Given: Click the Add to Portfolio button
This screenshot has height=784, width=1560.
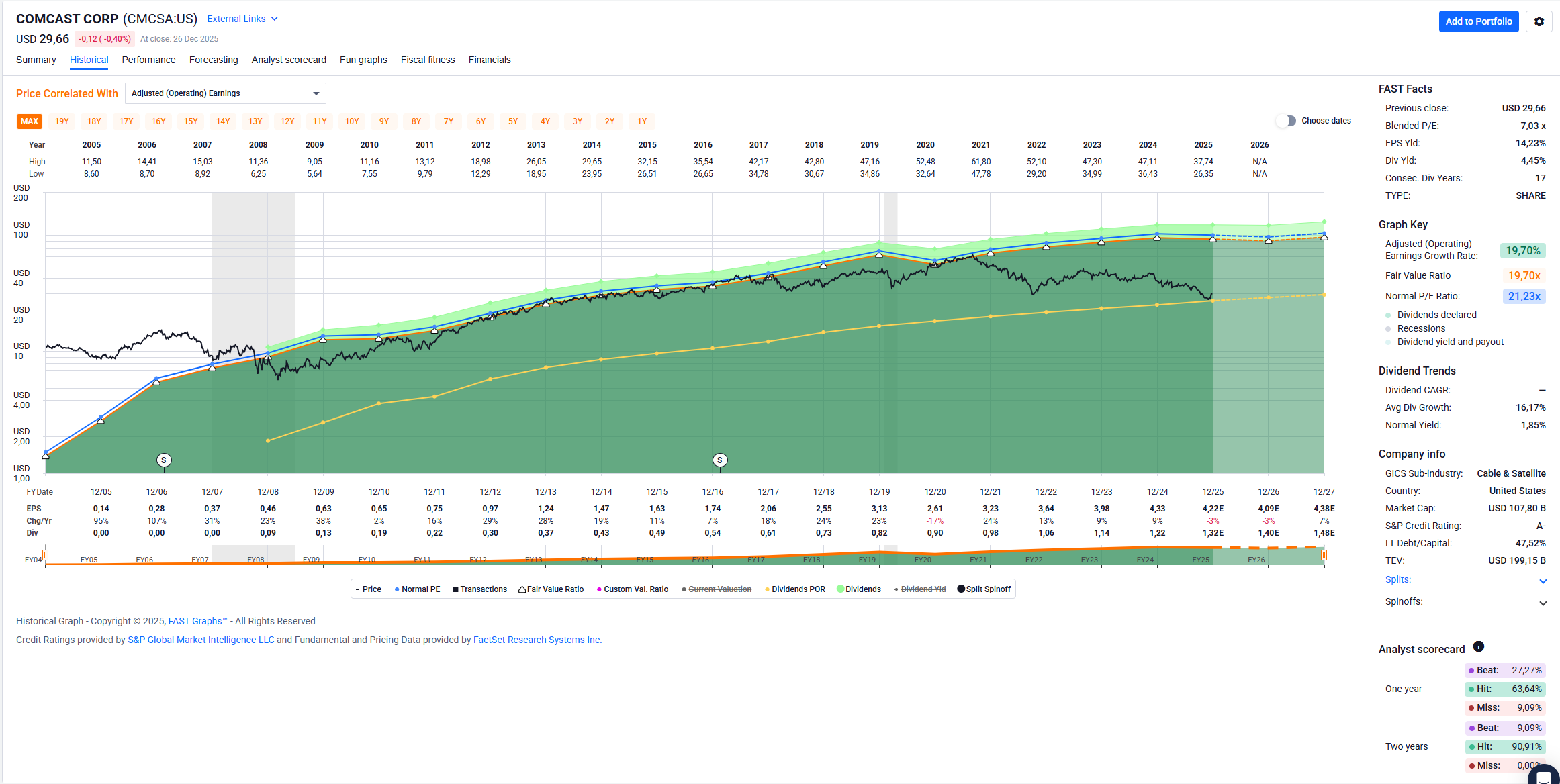Looking at the screenshot, I should click(x=1478, y=21).
